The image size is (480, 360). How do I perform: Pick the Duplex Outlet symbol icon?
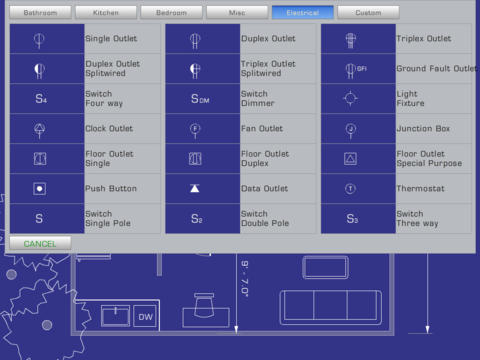(x=195, y=41)
